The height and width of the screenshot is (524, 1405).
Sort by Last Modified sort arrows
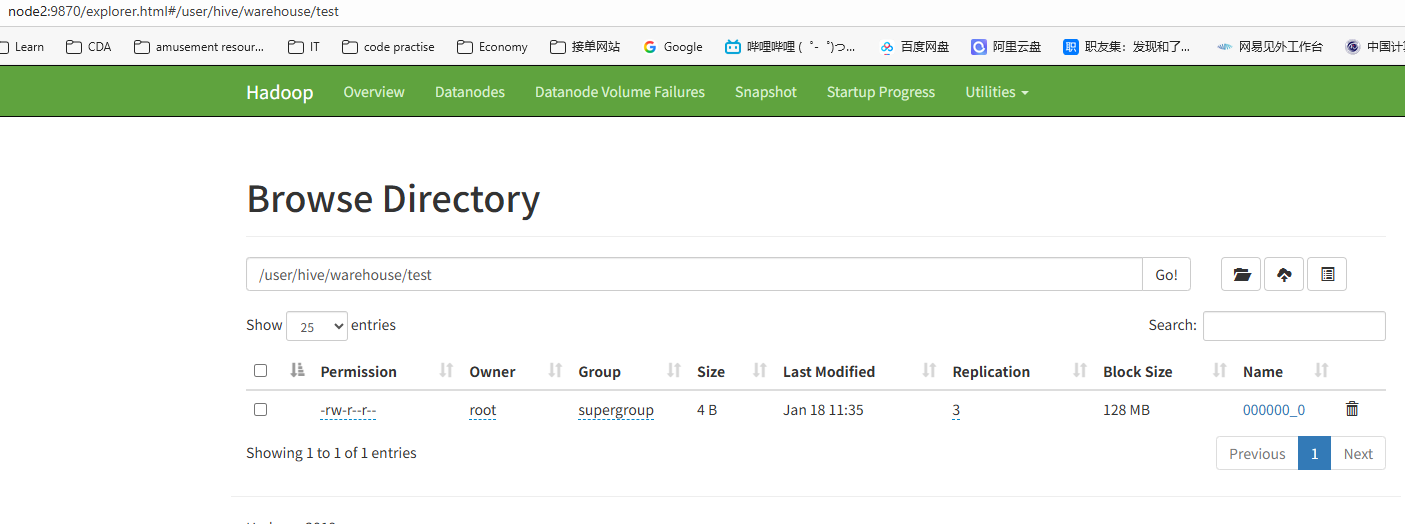click(x=929, y=371)
